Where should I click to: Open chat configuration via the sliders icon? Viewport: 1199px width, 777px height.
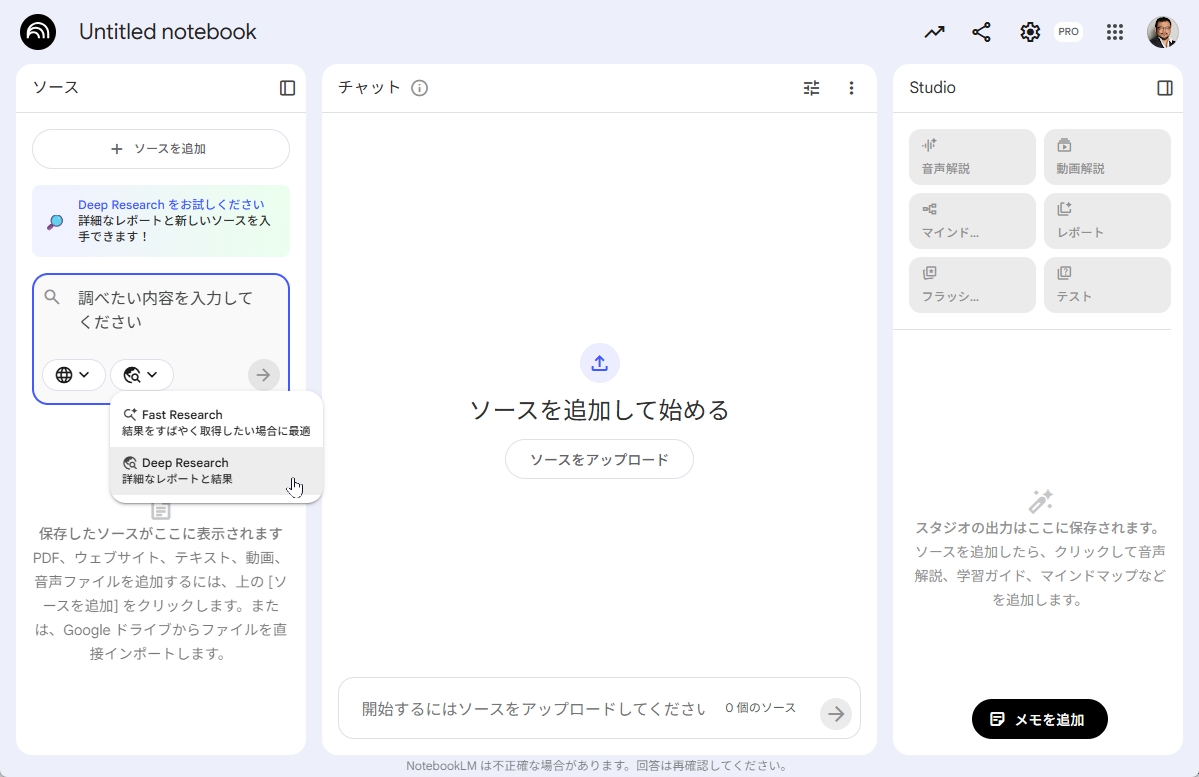click(x=810, y=88)
